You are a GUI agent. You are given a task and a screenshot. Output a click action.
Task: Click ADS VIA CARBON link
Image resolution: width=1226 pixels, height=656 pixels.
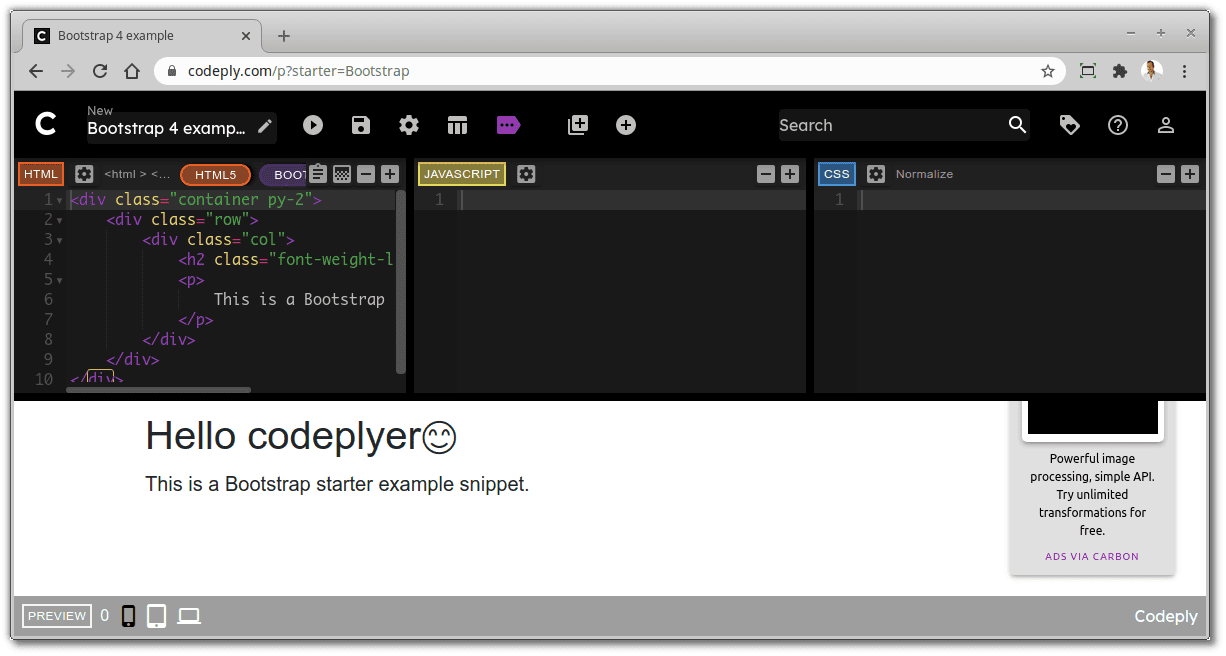tap(1092, 556)
